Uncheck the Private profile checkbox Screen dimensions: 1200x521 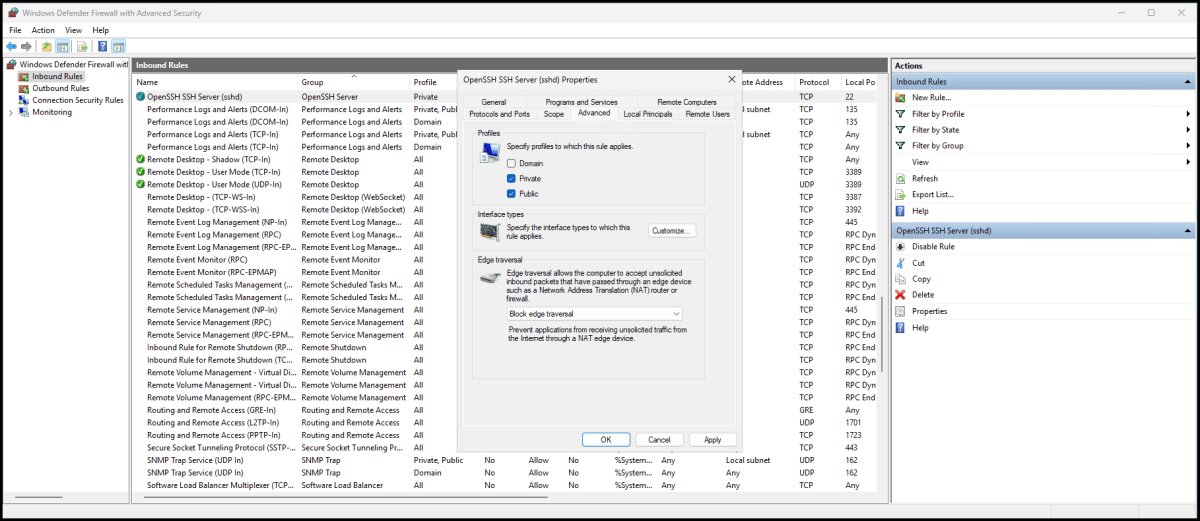click(x=512, y=178)
